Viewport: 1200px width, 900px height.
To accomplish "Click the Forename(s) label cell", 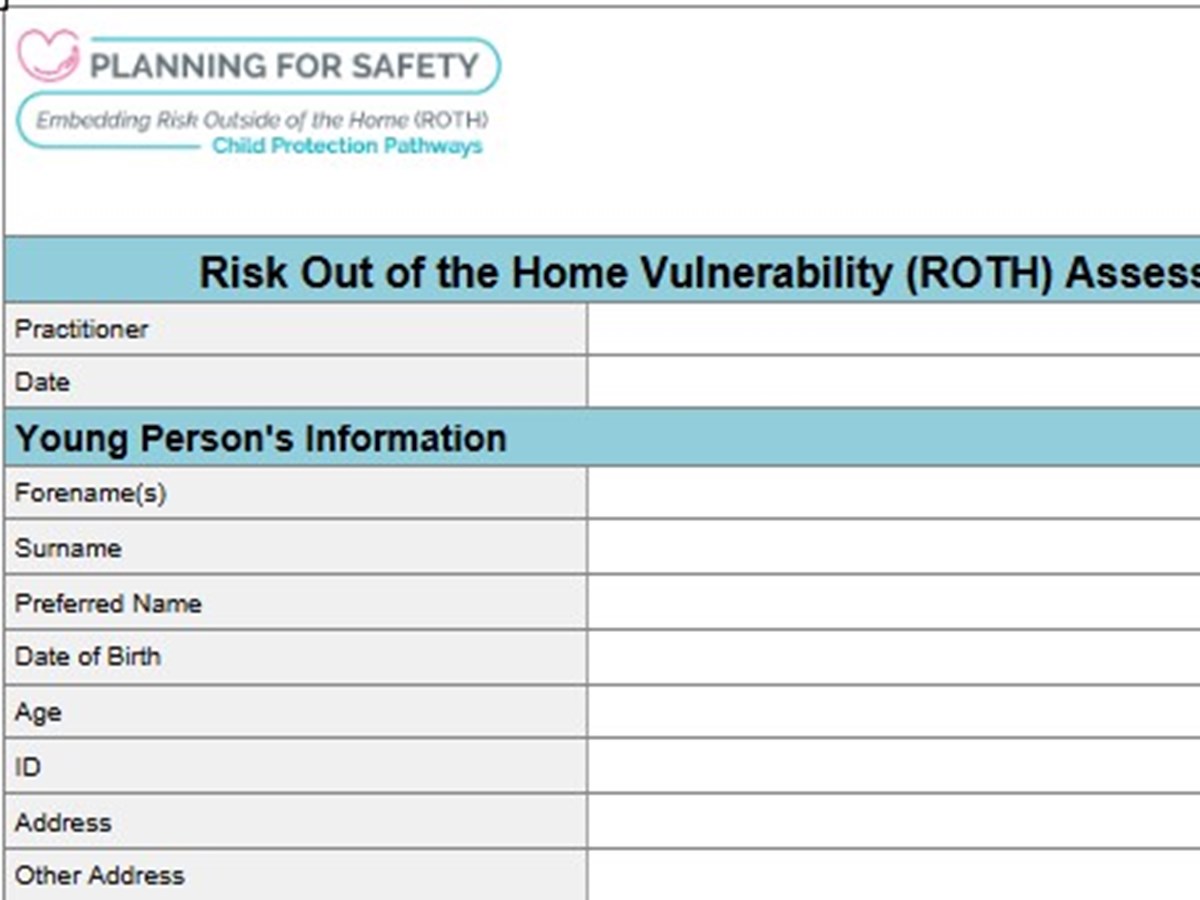I will click(295, 493).
